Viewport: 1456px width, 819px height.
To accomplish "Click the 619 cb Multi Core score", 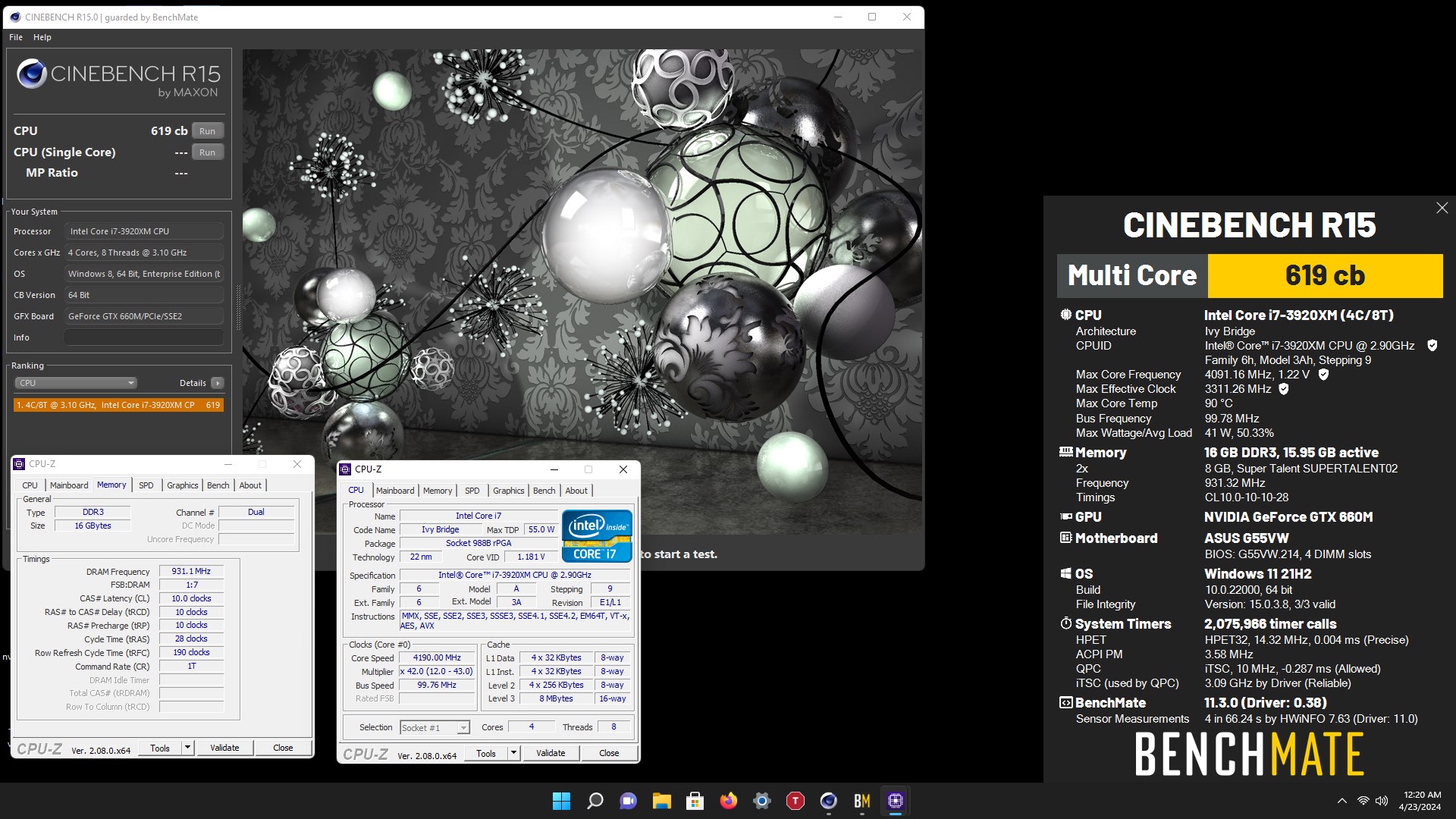I will pyautogui.click(x=1325, y=276).
